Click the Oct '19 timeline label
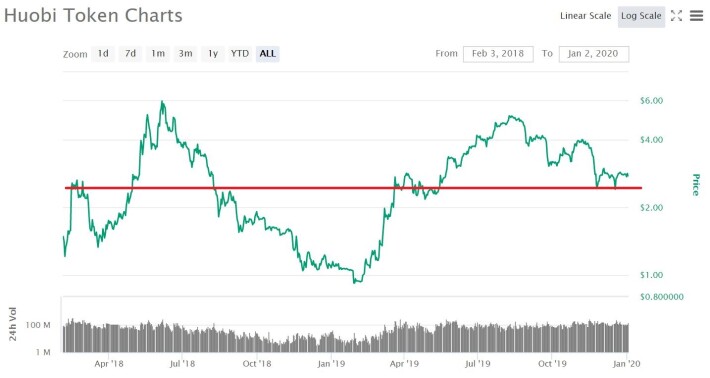The image size is (710, 378). [x=552, y=364]
